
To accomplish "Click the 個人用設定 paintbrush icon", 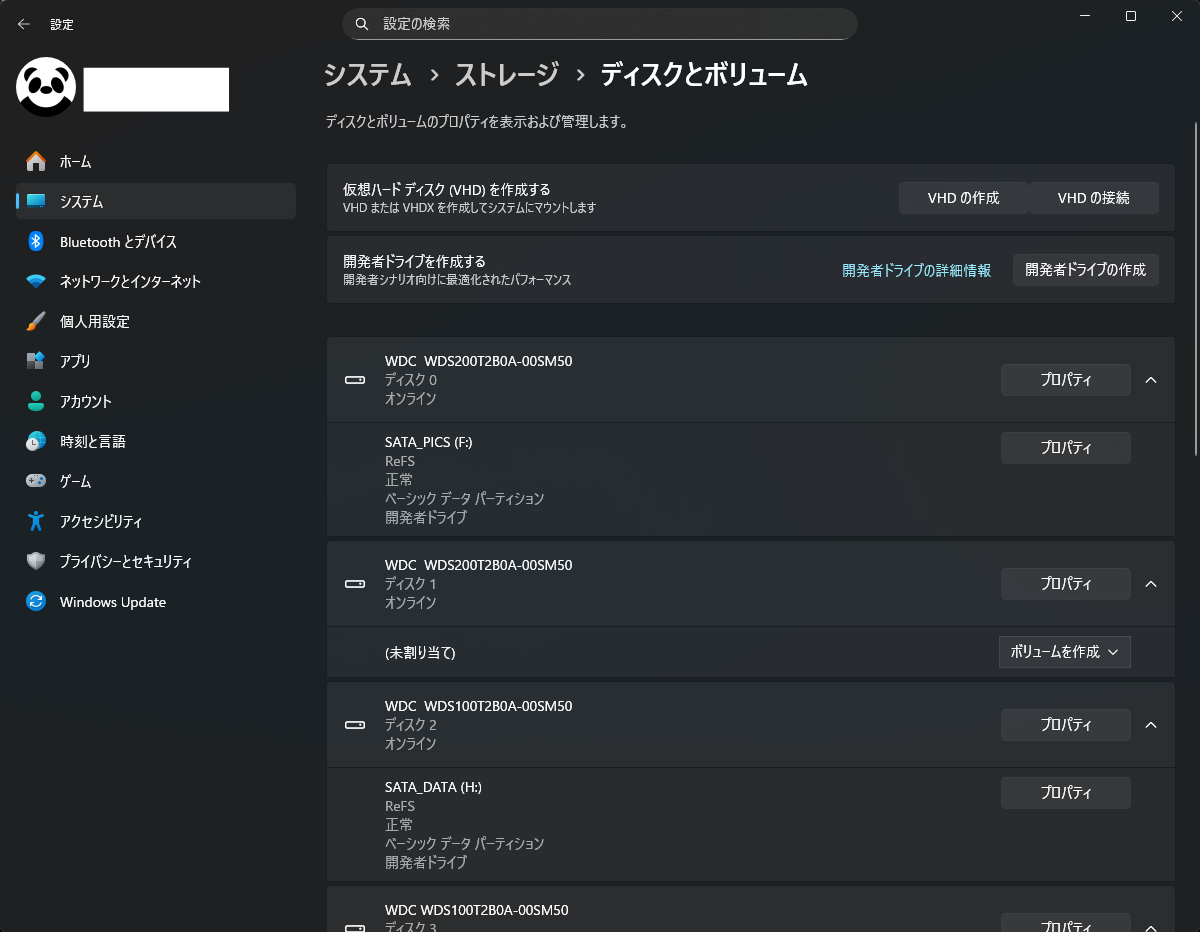I will pyautogui.click(x=36, y=321).
